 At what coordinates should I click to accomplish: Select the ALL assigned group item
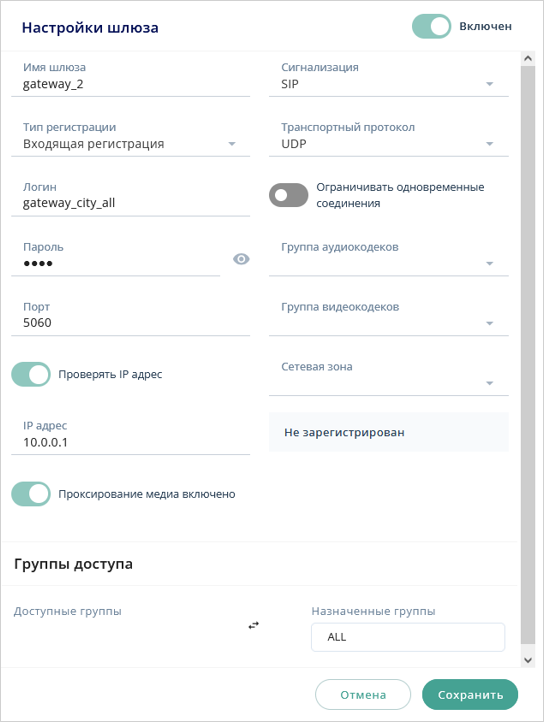coord(408,637)
